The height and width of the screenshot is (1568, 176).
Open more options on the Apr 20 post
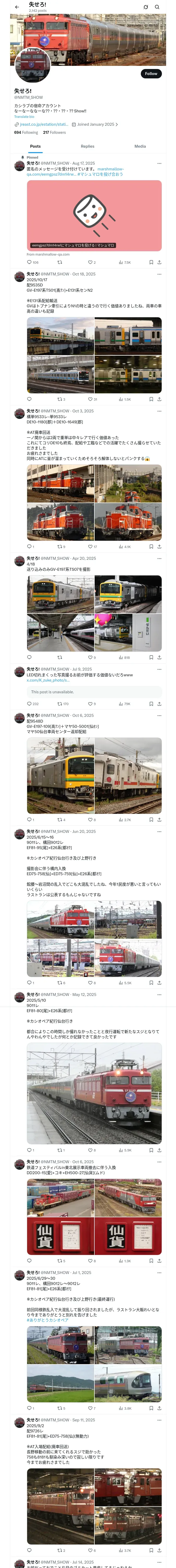pos(159,558)
